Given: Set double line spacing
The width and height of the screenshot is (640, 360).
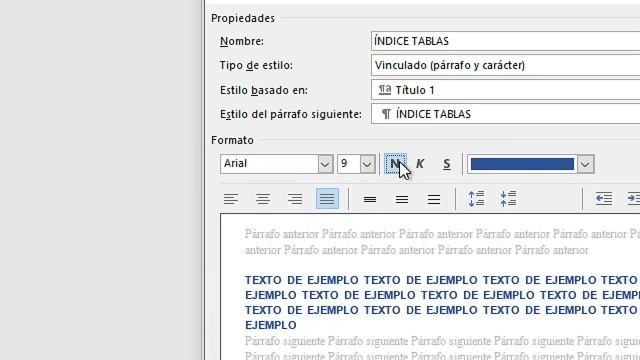Looking at the screenshot, I should (434, 199).
